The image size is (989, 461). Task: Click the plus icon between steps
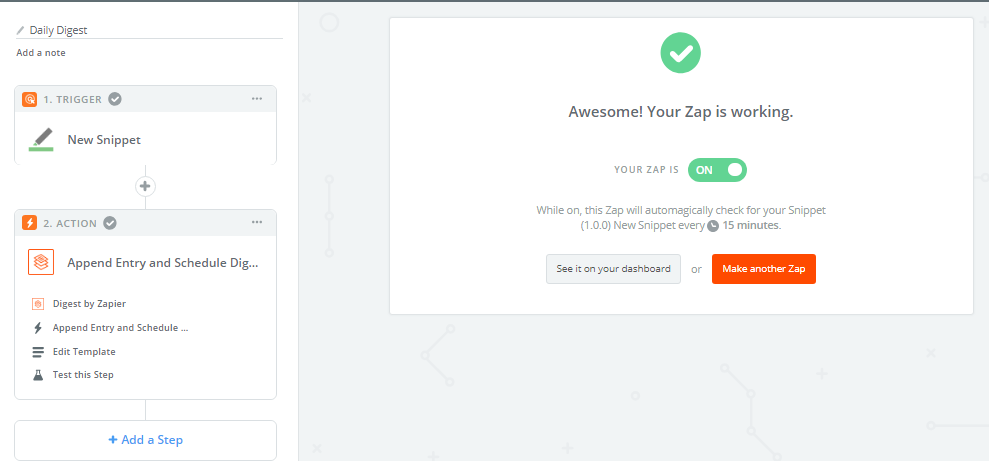coord(145,186)
